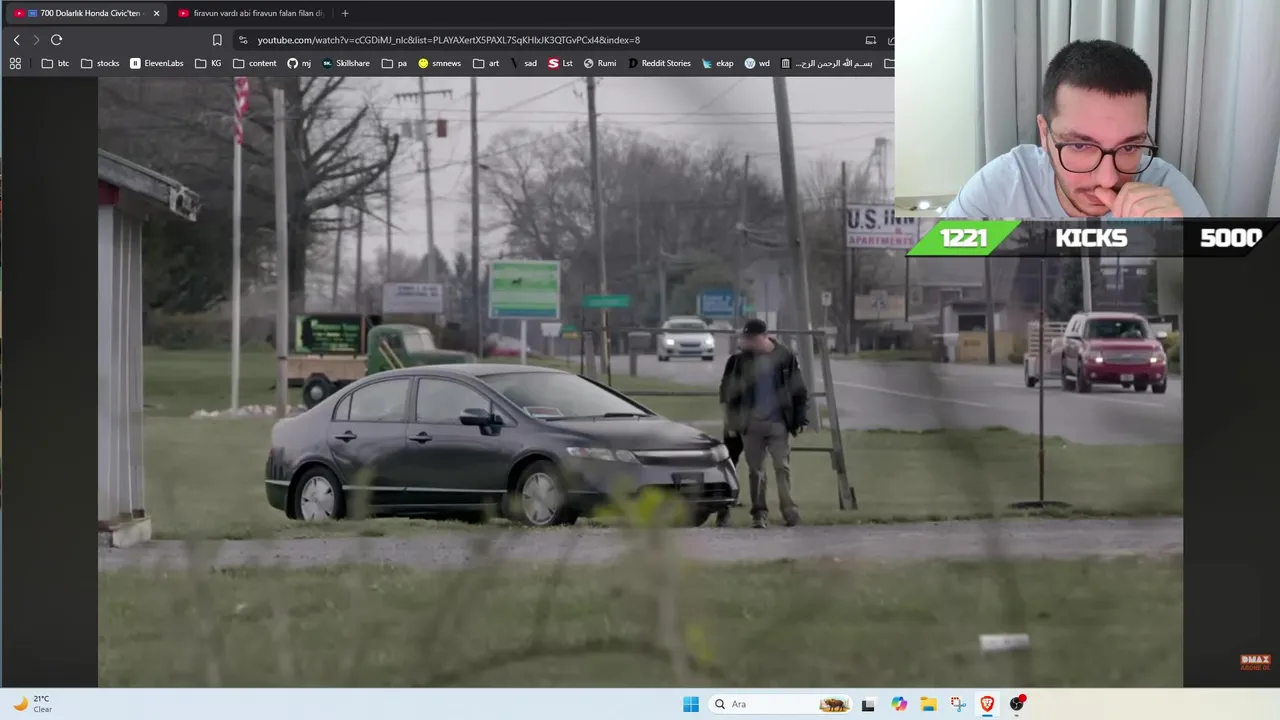1280x720 pixels.
Task: Open the Reddit Stories bookmark
Action: 659,63
